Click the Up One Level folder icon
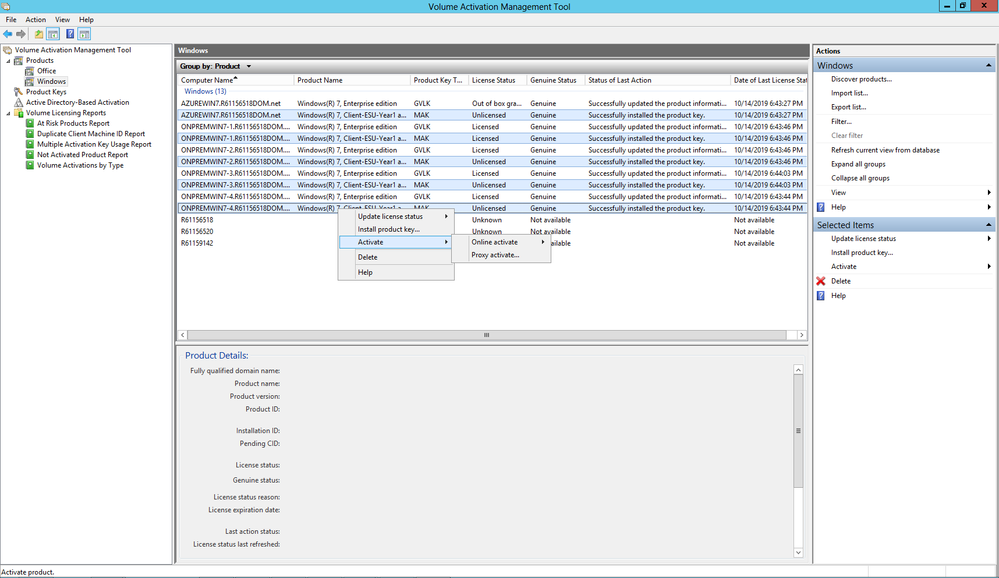This screenshot has height=578, width=999. tap(39, 34)
